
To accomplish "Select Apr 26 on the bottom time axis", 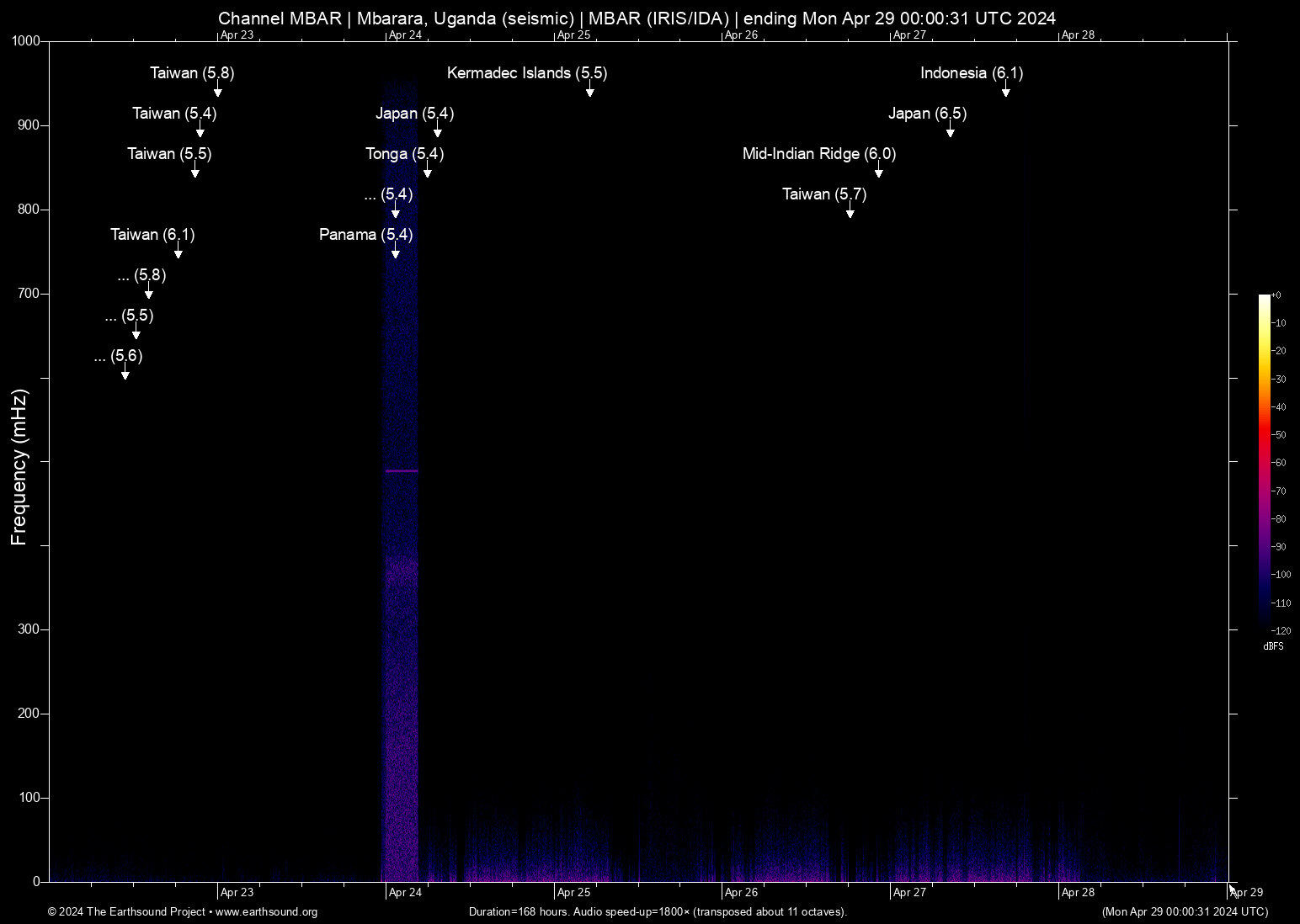I will (741, 892).
